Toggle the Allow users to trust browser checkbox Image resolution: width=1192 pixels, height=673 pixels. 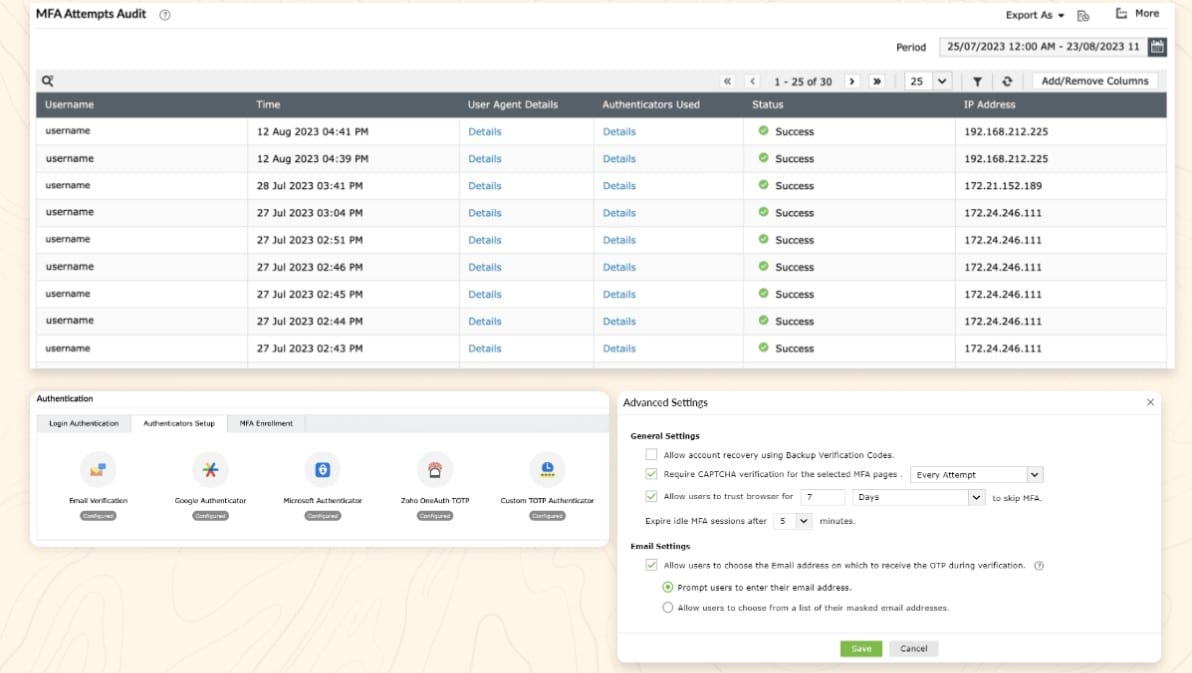click(x=651, y=497)
